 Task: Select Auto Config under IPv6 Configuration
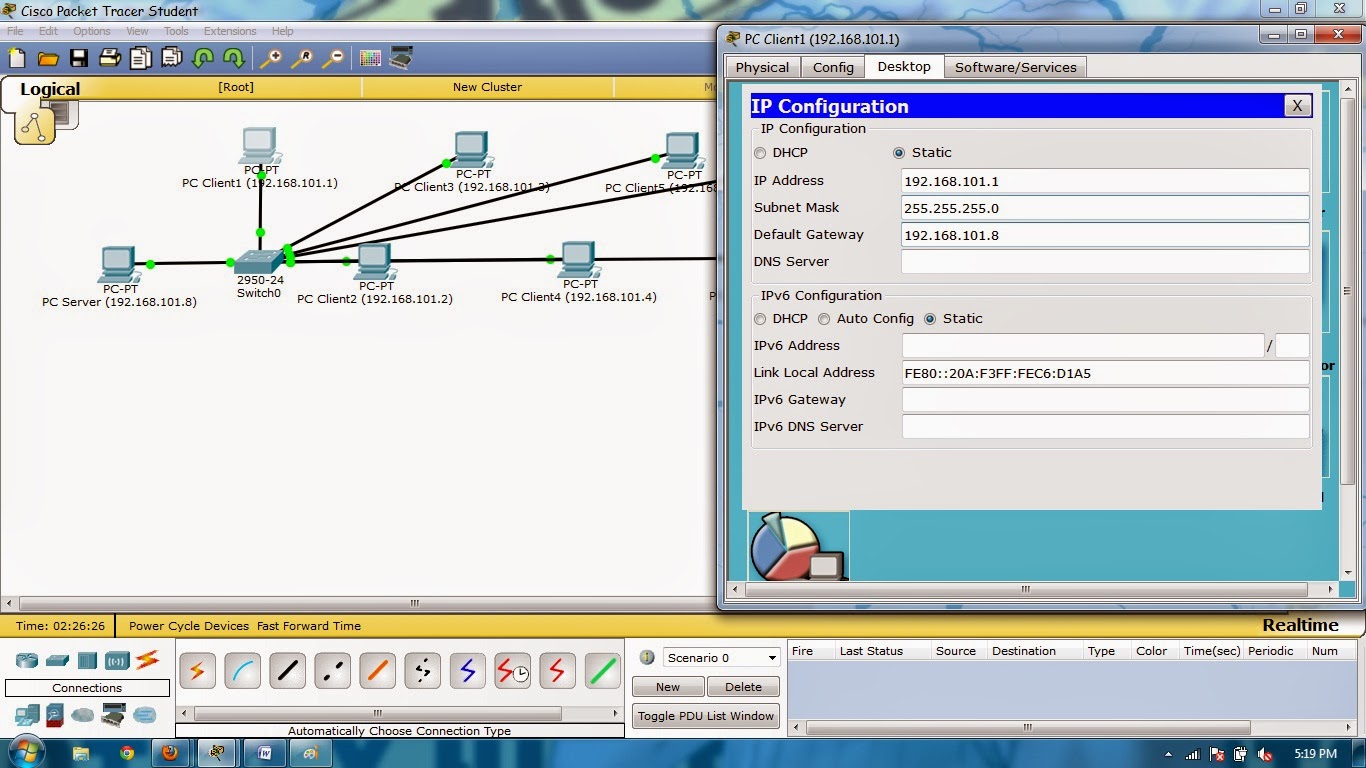click(x=824, y=319)
